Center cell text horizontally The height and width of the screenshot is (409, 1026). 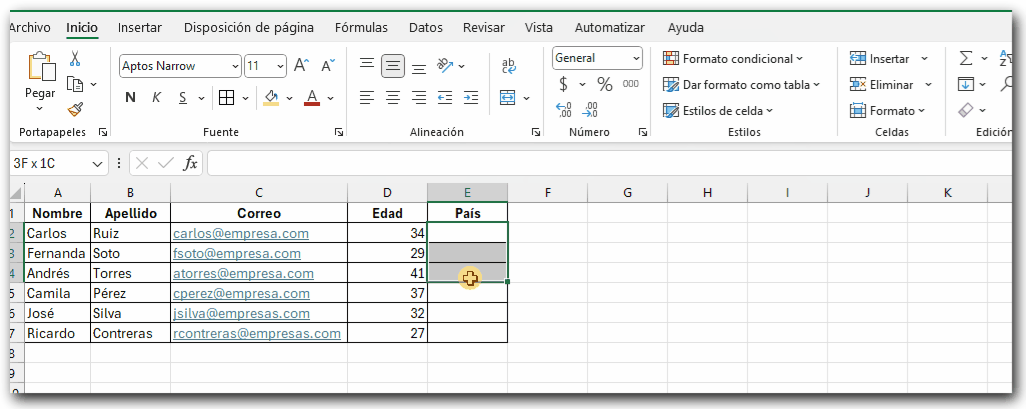pos(393,98)
